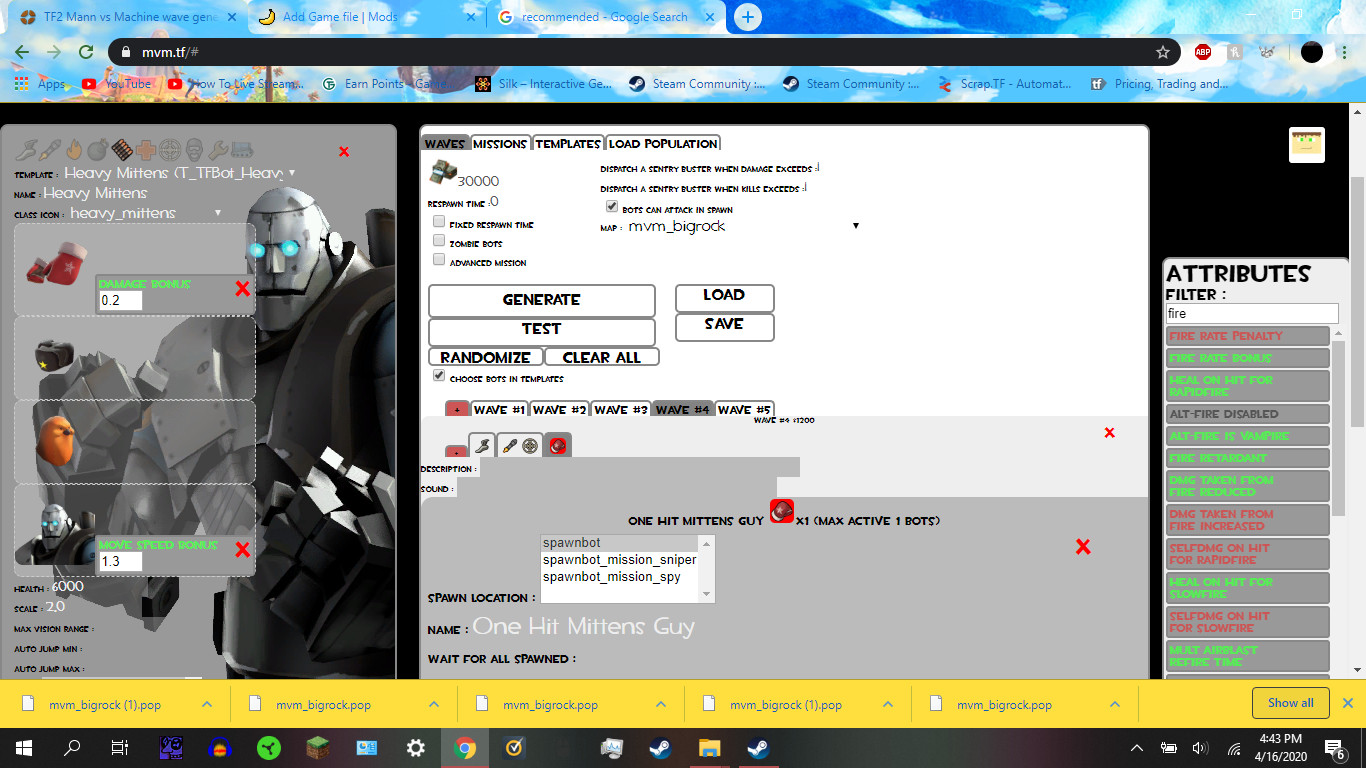The height and width of the screenshot is (768, 1366).
Task: Open the Template dropdown for Heavy Mittens
Action: coord(180,173)
